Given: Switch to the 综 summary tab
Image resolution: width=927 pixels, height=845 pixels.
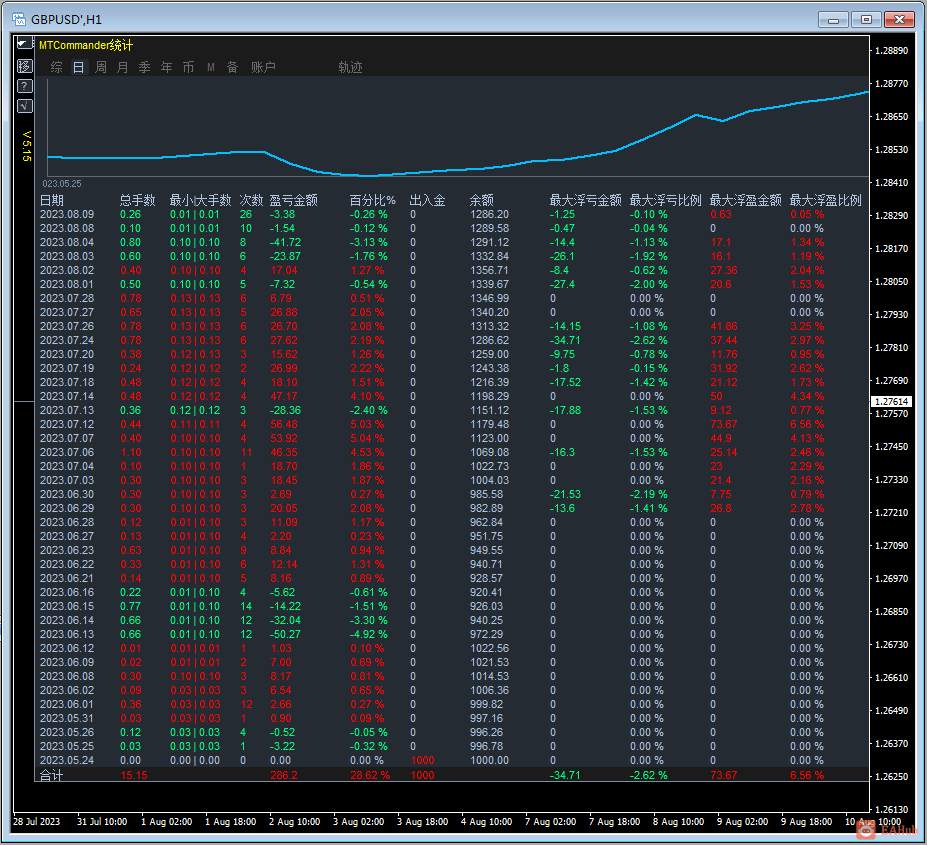Looking at the screenshot, I should (x=57, y=67).
